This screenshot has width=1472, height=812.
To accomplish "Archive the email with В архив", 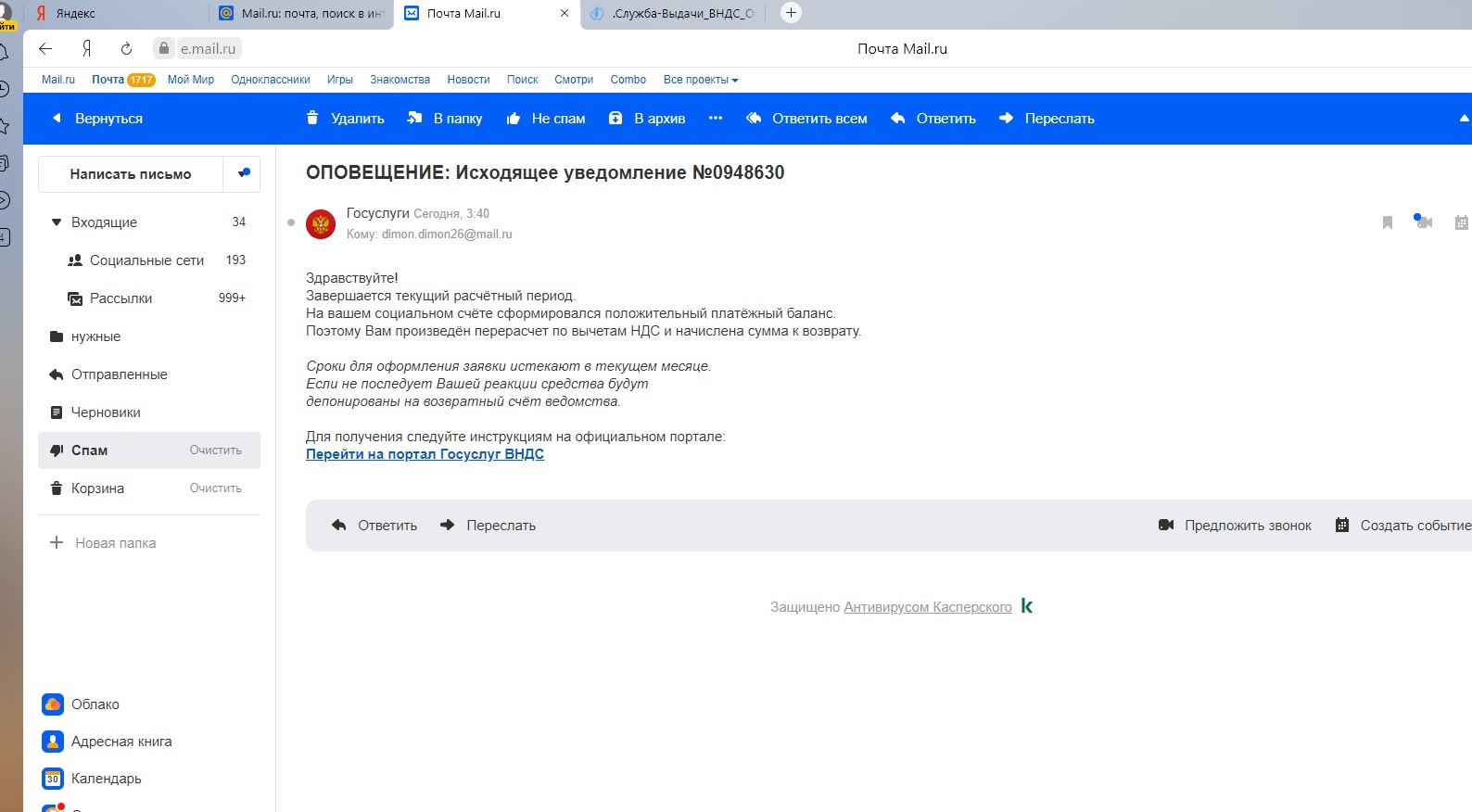I will click(647, 119).
